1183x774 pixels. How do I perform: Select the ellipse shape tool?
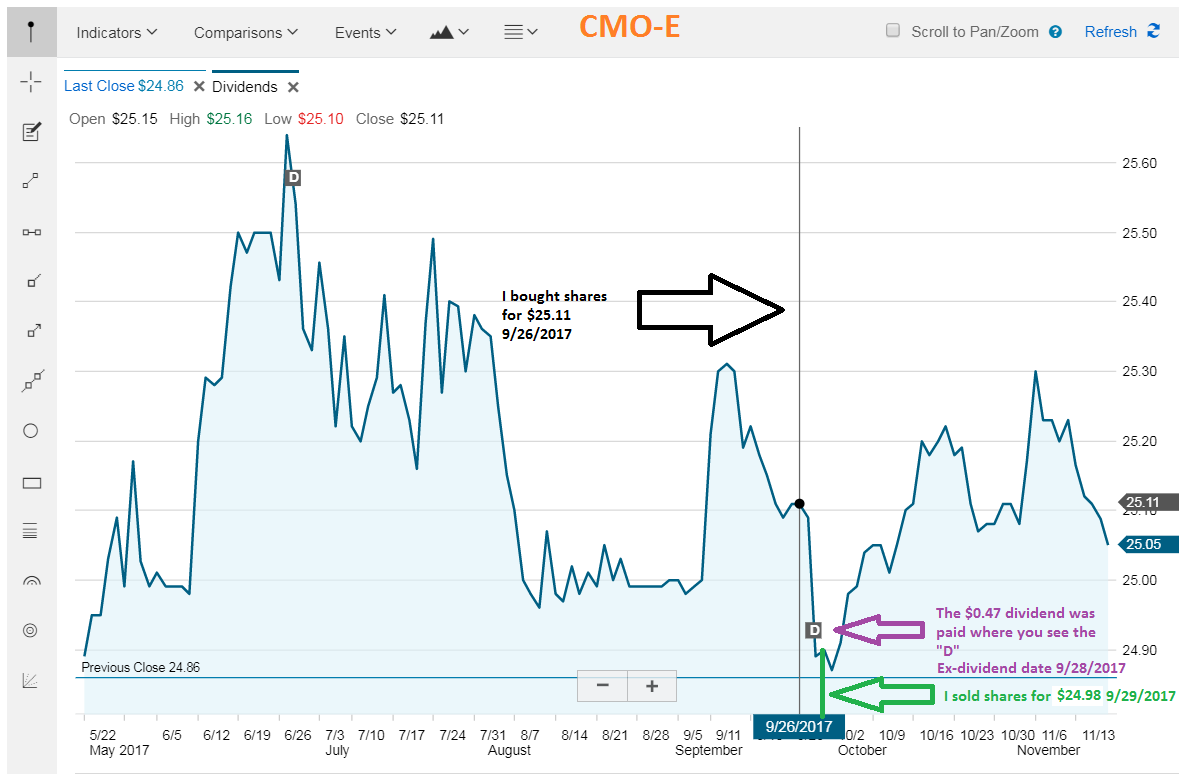[31, 431]
